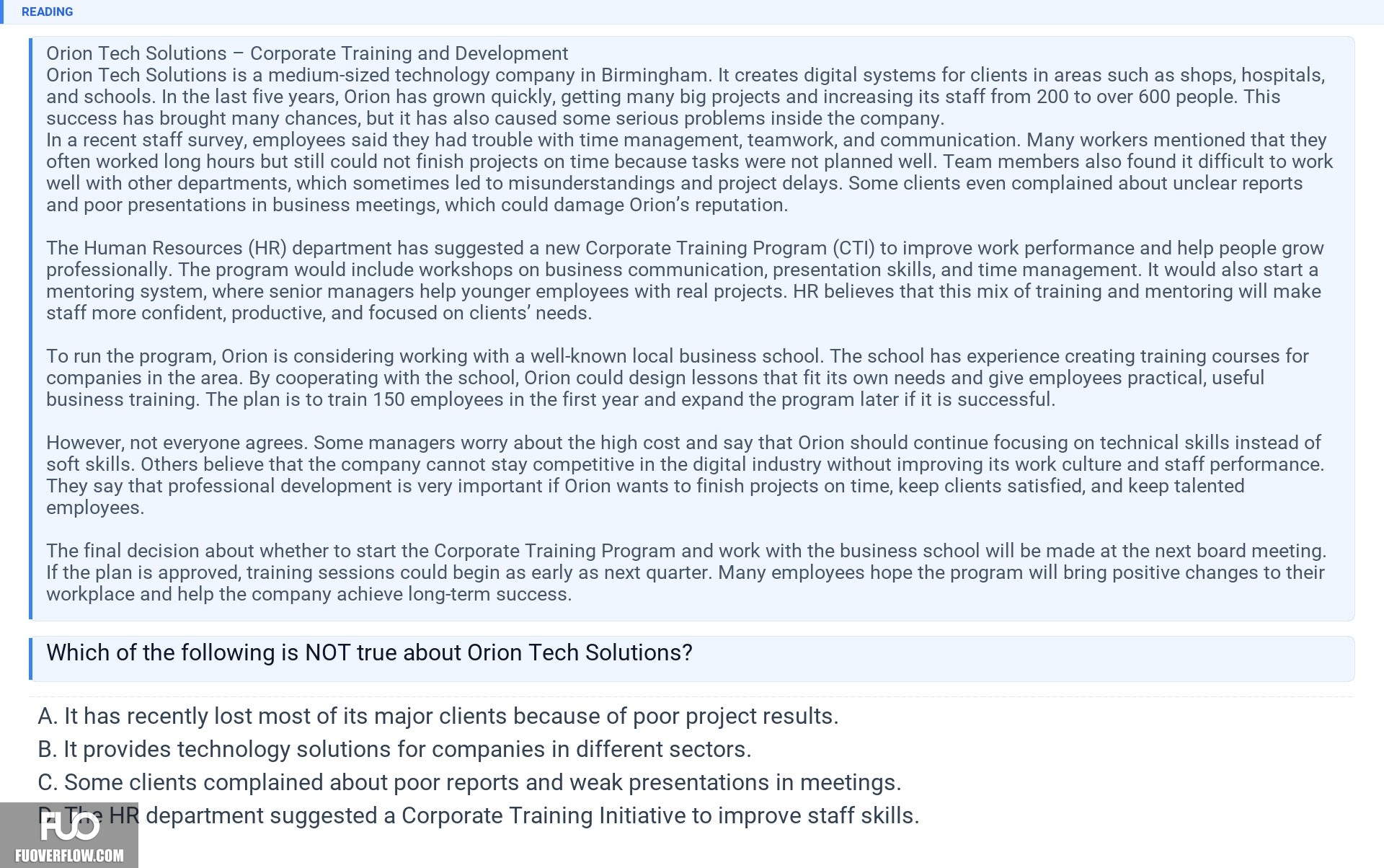Pick answer C about client complaints
The height and width of the screenshot is (868, 1384).
469,782
